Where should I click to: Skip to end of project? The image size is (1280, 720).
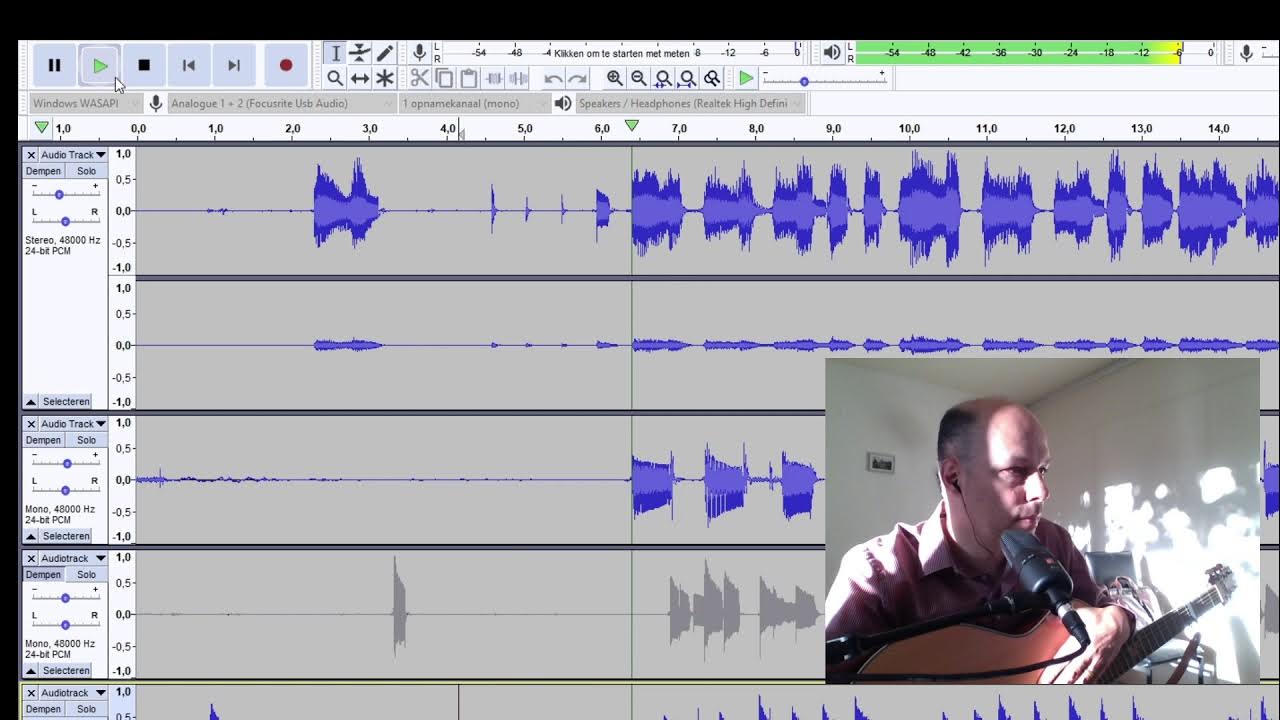click(234, 65)
